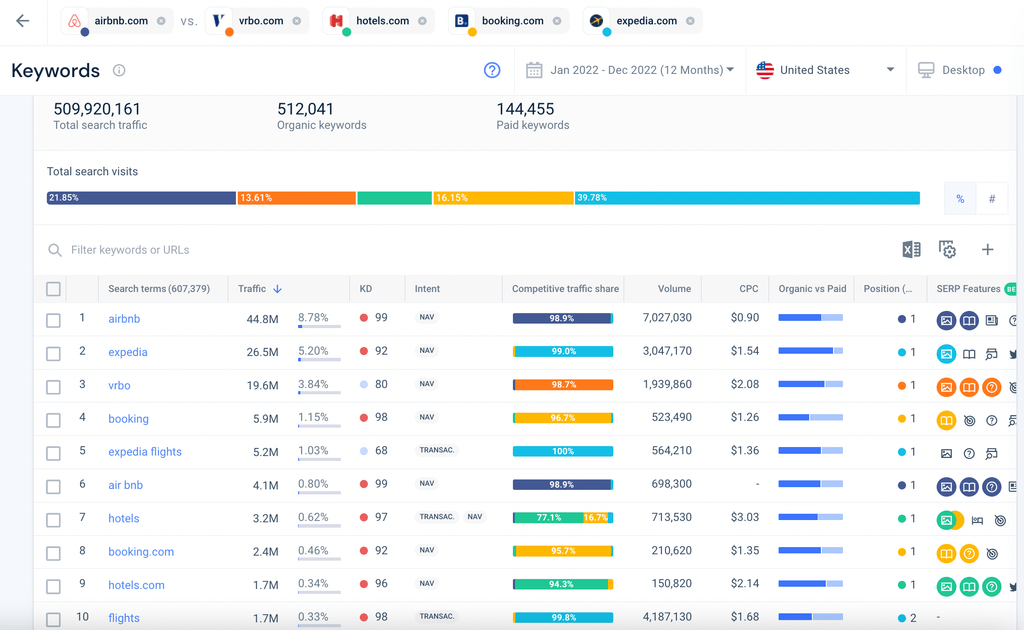Export the table to Excel
The image size is (1024, 630).
pyautogui.click(x=911, y=249)
